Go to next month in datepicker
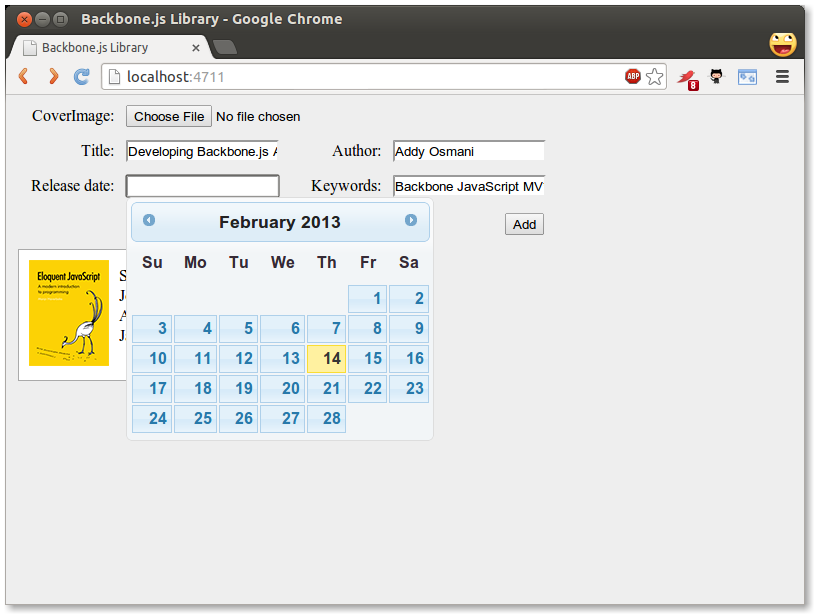 click(411, 221)
